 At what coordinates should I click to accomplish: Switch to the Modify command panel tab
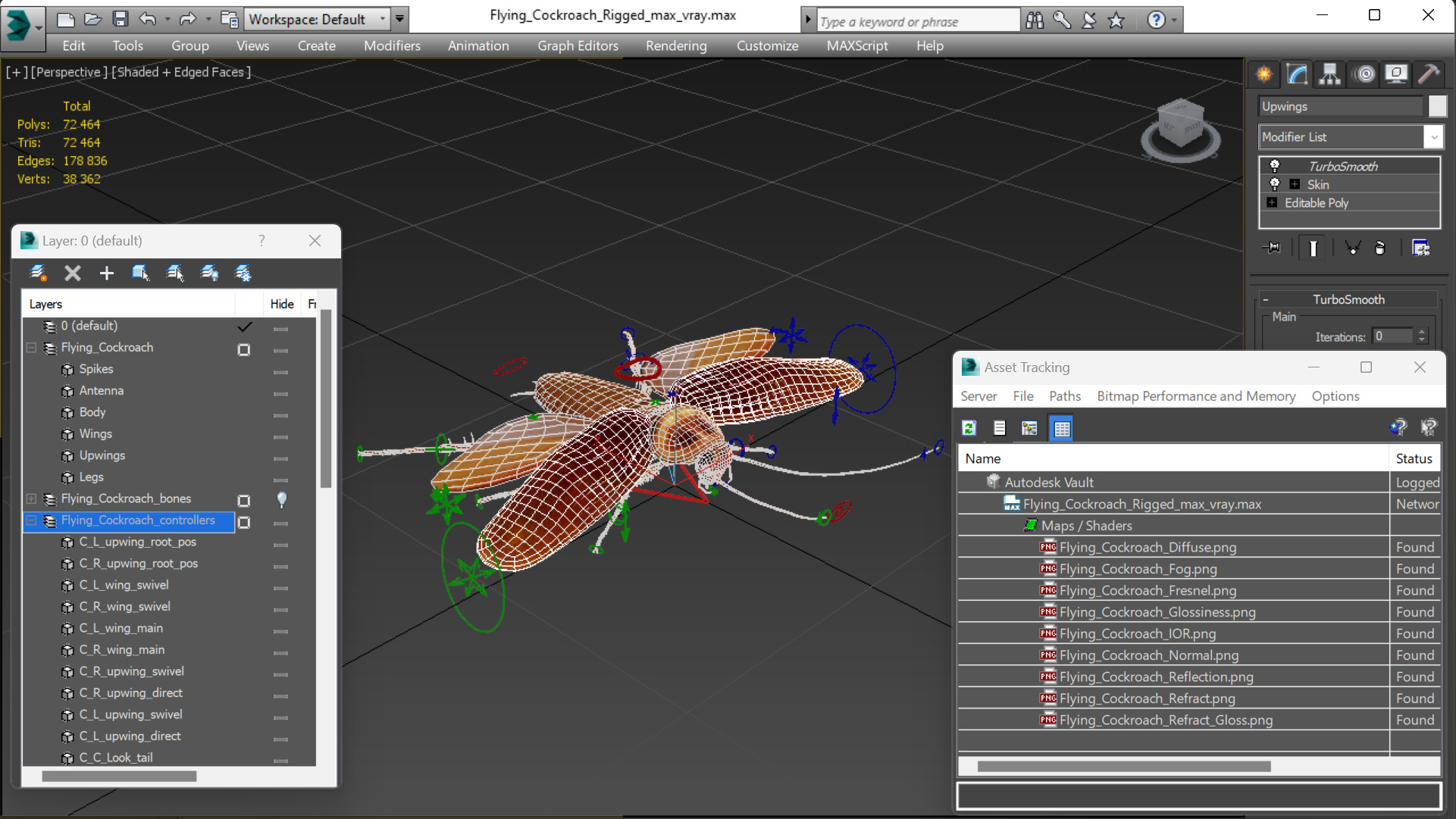[x=1297, y=74]
